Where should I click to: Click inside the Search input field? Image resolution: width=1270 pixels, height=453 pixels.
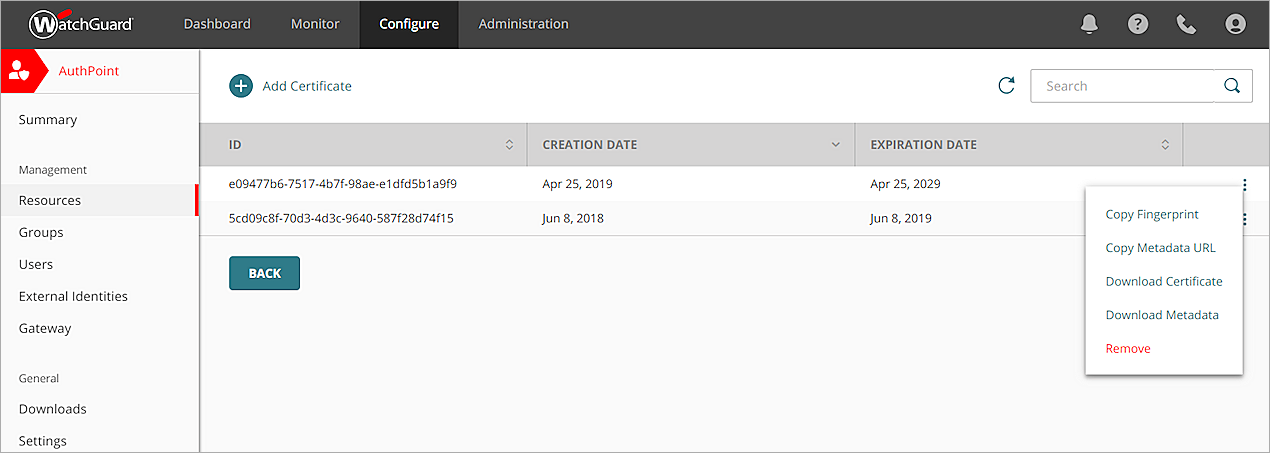(1122, 86)
